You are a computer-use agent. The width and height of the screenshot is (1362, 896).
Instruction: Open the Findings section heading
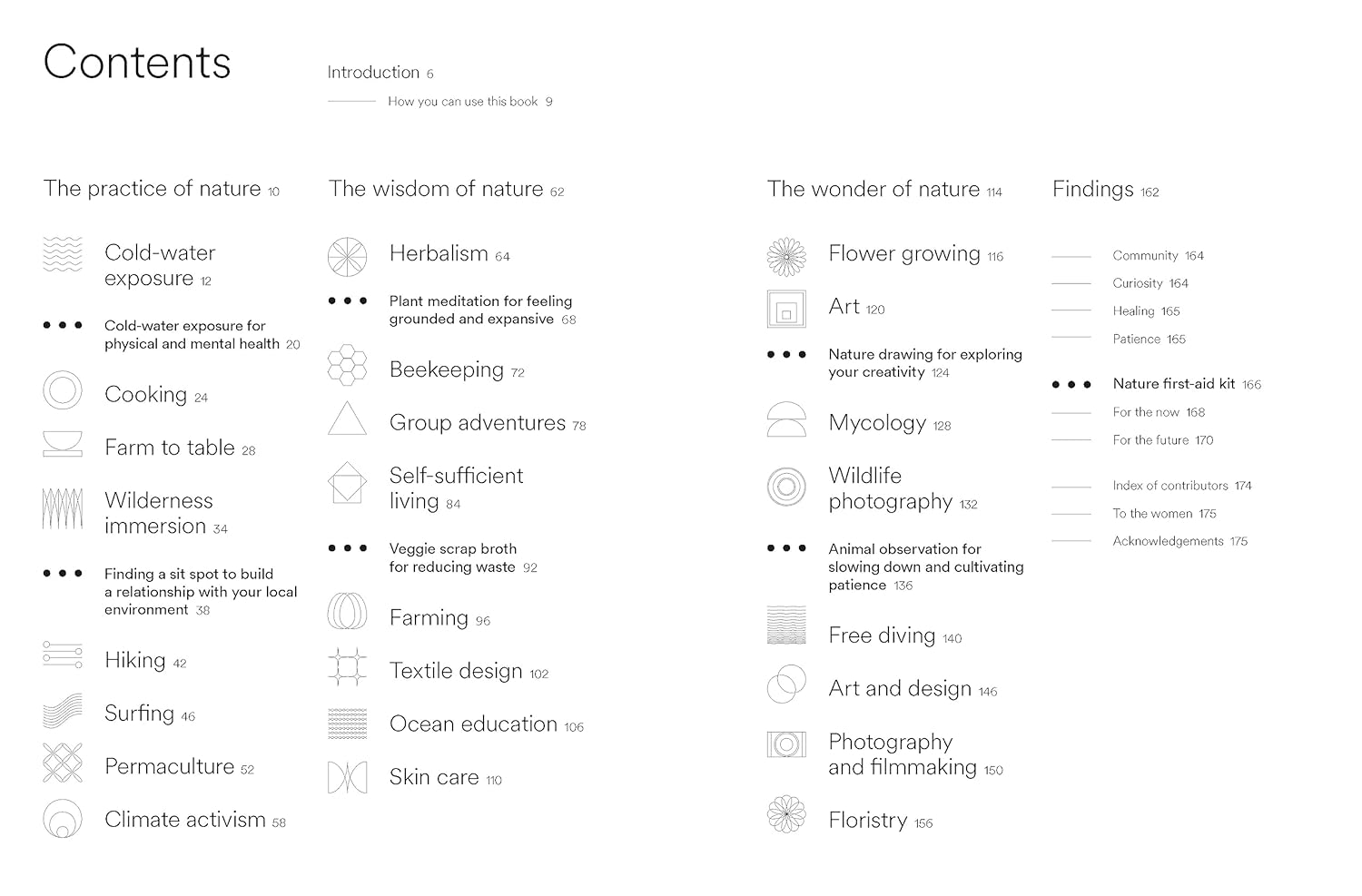click(x=1093, y=189)
